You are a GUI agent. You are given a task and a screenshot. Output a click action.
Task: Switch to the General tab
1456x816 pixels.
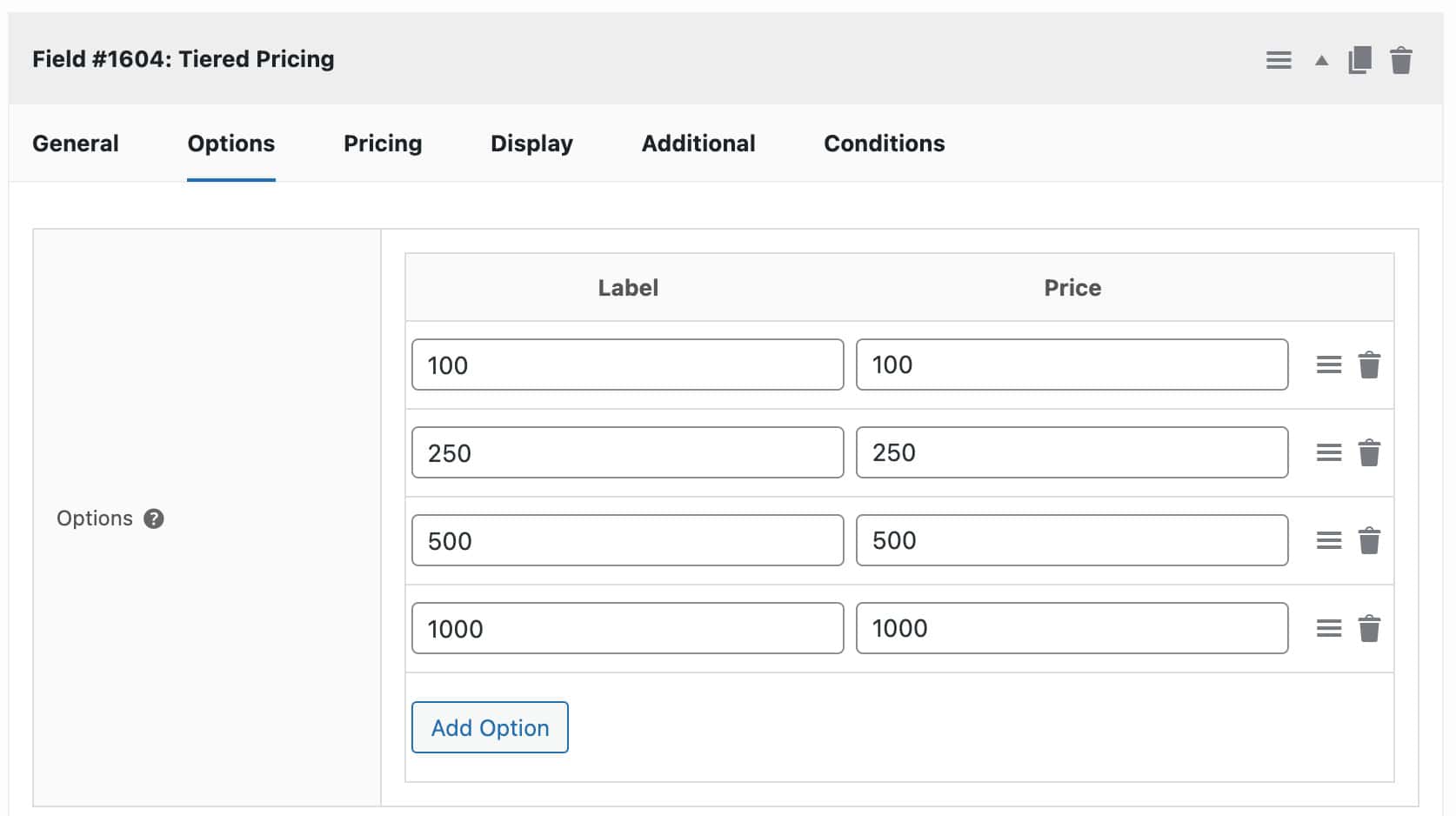75,143
